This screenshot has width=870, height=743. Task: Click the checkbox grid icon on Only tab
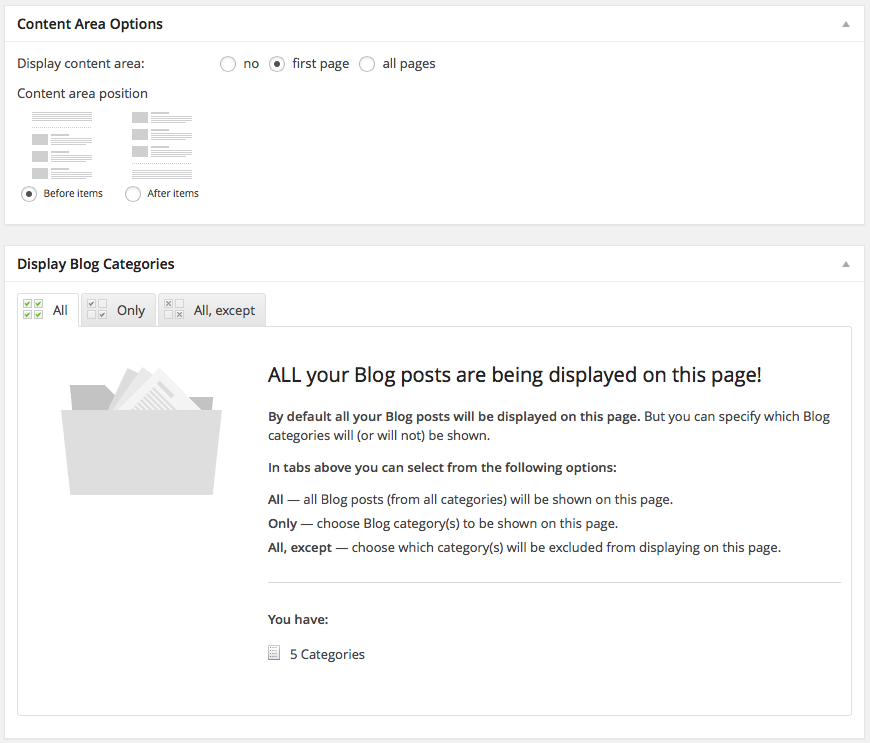click(x=97, y=309)
